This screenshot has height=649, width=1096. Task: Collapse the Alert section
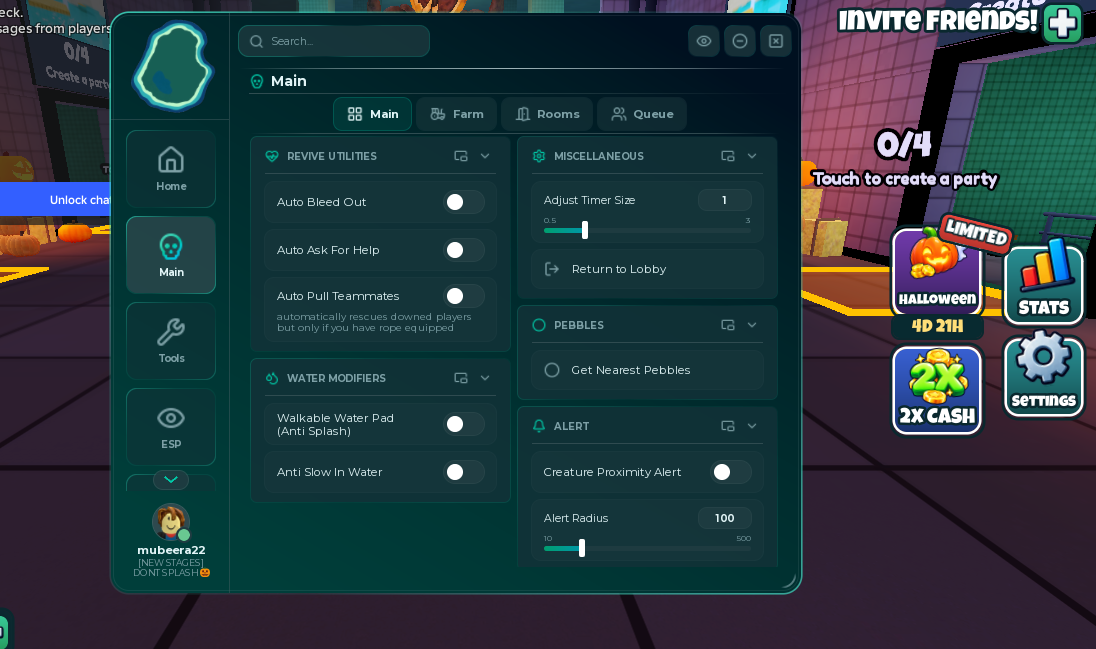point(752,426)
